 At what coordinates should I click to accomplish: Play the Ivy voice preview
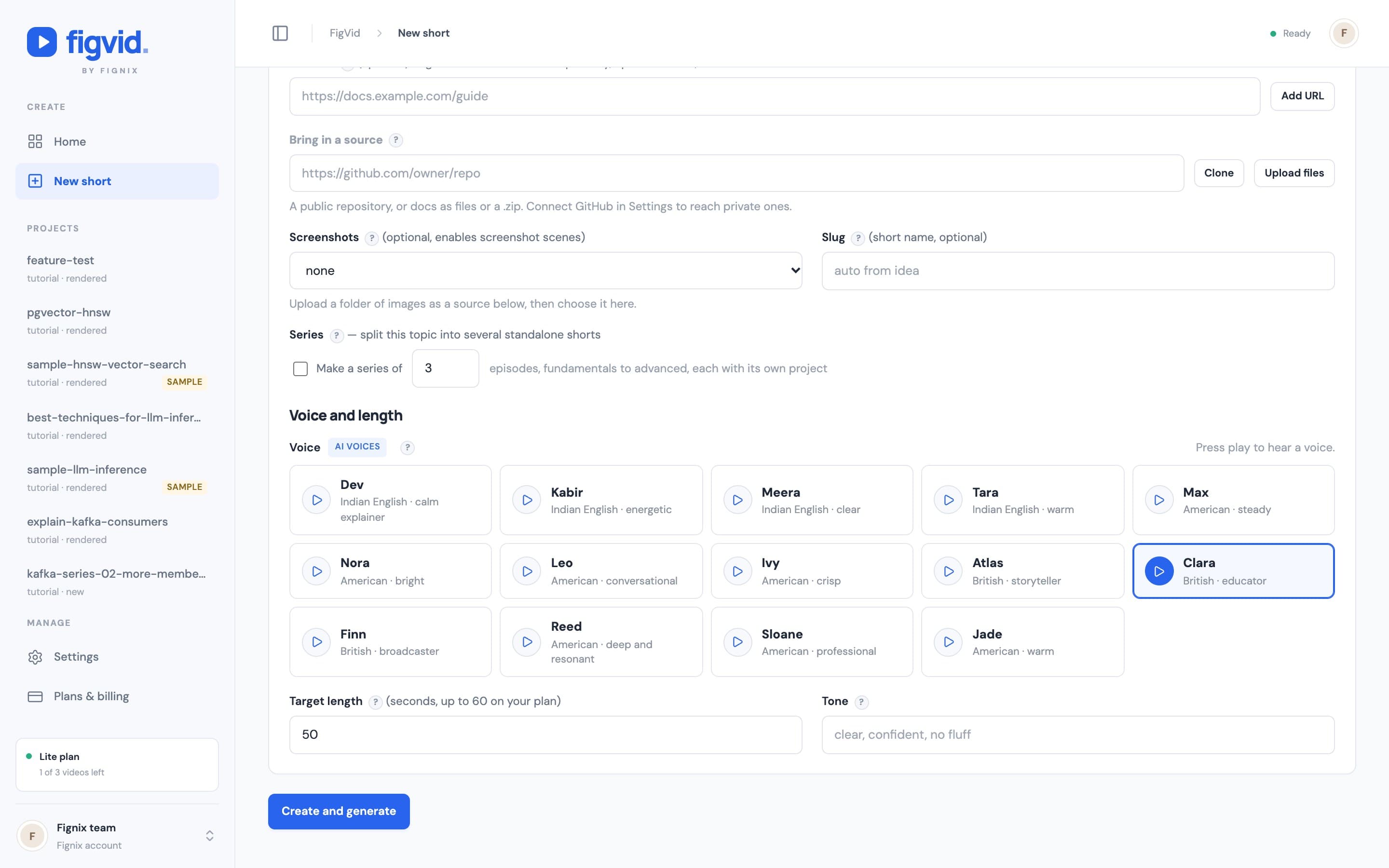(737, 571)
